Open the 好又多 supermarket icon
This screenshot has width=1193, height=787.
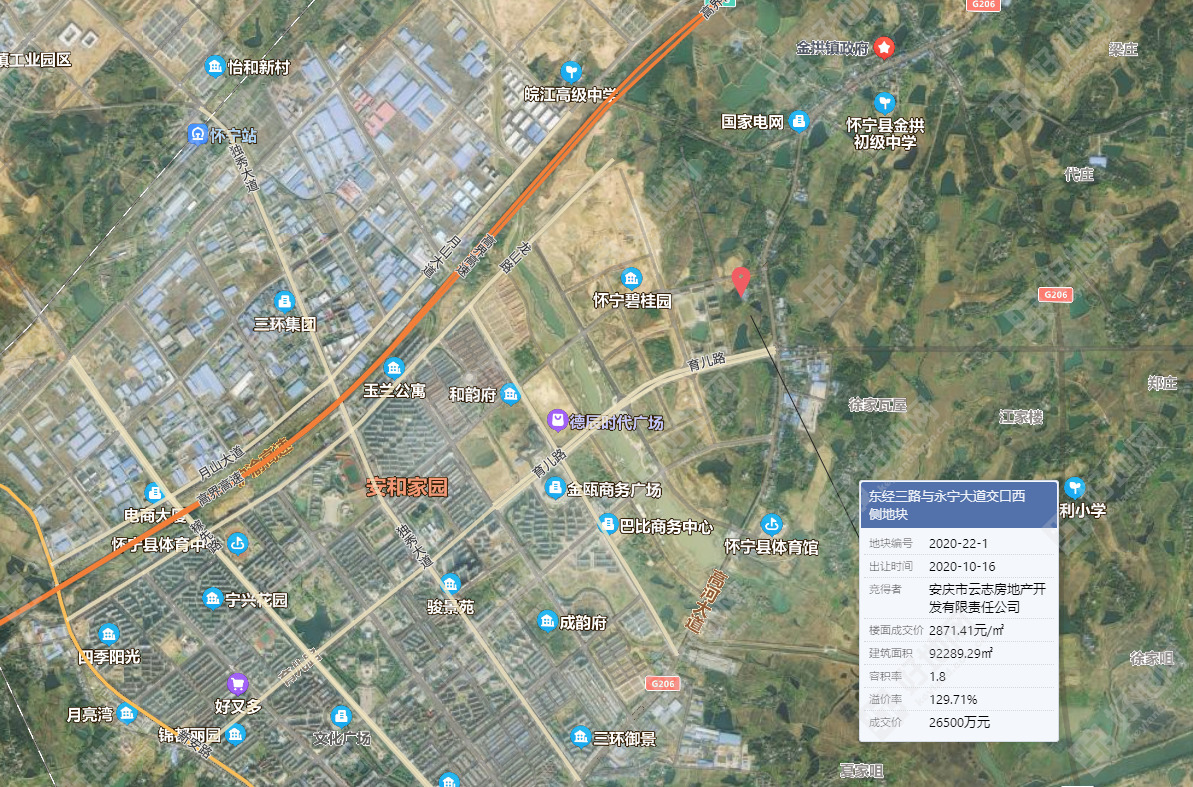(237, 684)
